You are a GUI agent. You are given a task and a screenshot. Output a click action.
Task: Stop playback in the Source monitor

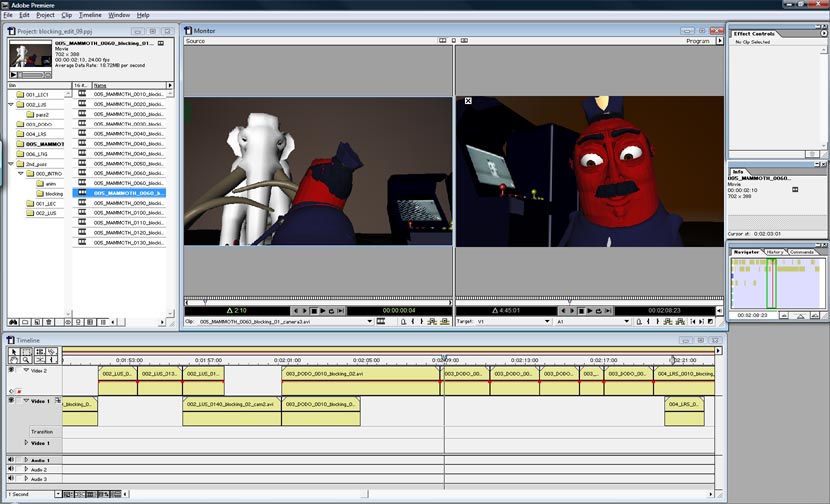coord(314,311)
